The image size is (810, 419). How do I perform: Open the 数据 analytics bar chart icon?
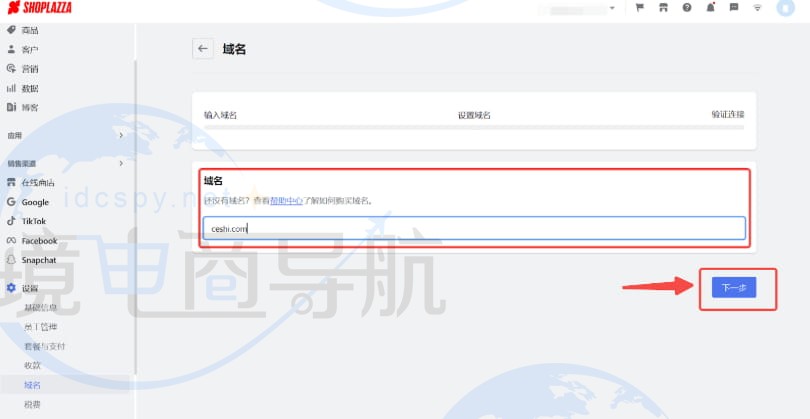click(x=11, y=88)
